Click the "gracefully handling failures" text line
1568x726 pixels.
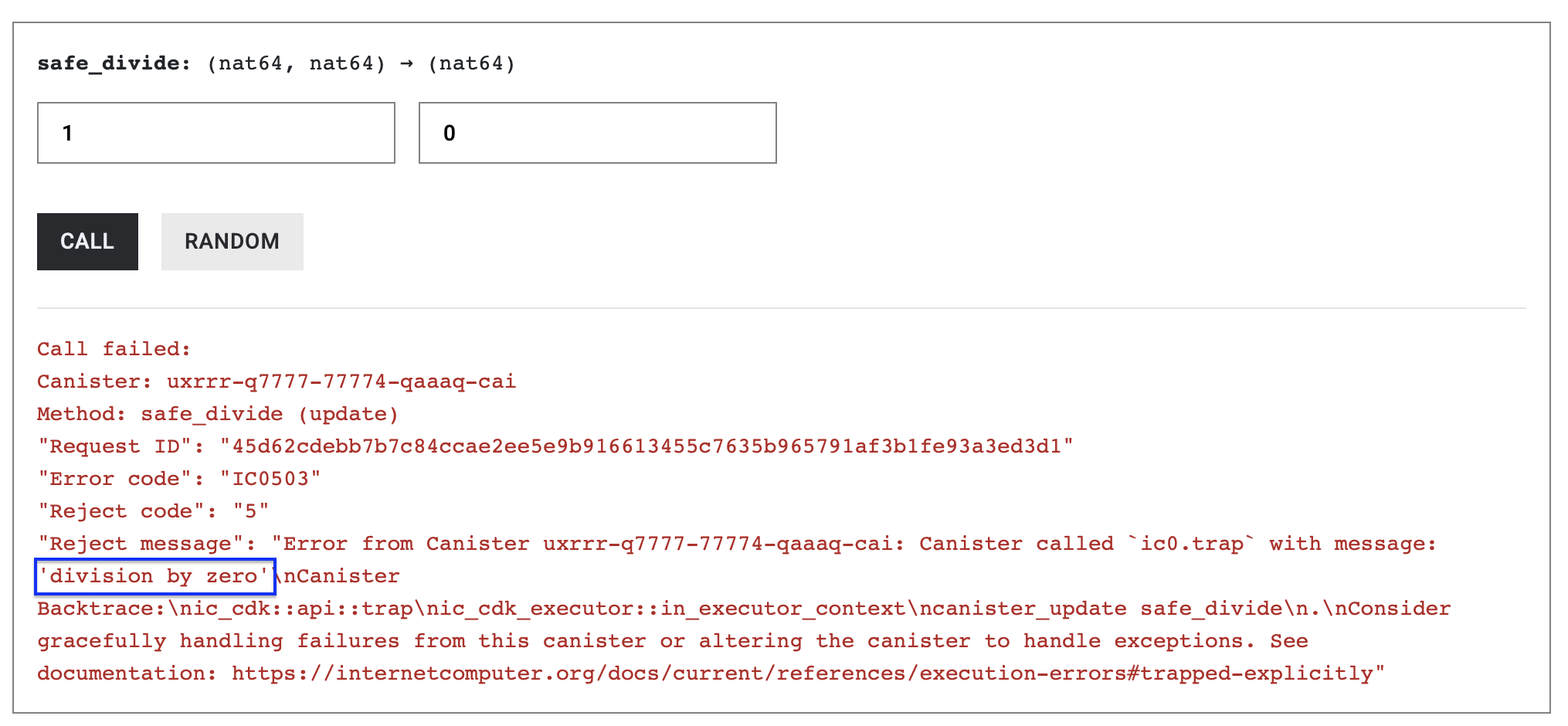(218, 641)
